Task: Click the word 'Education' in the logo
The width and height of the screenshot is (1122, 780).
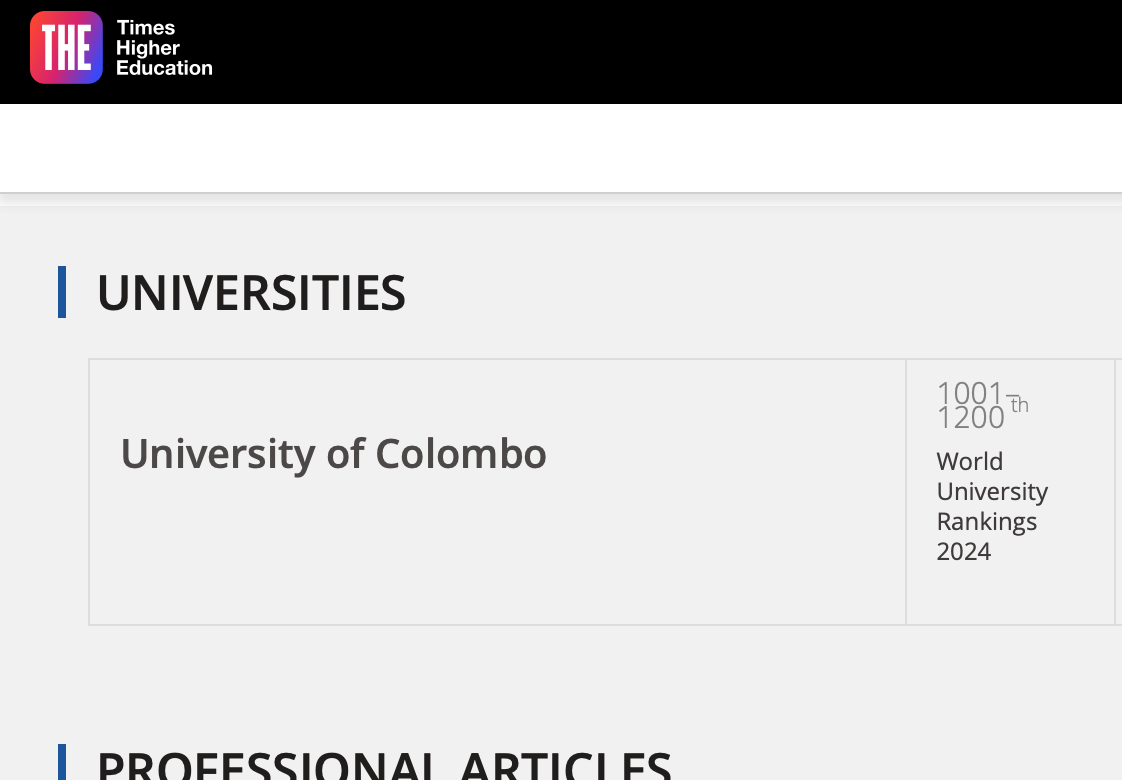Action: (x=164, y=68)
